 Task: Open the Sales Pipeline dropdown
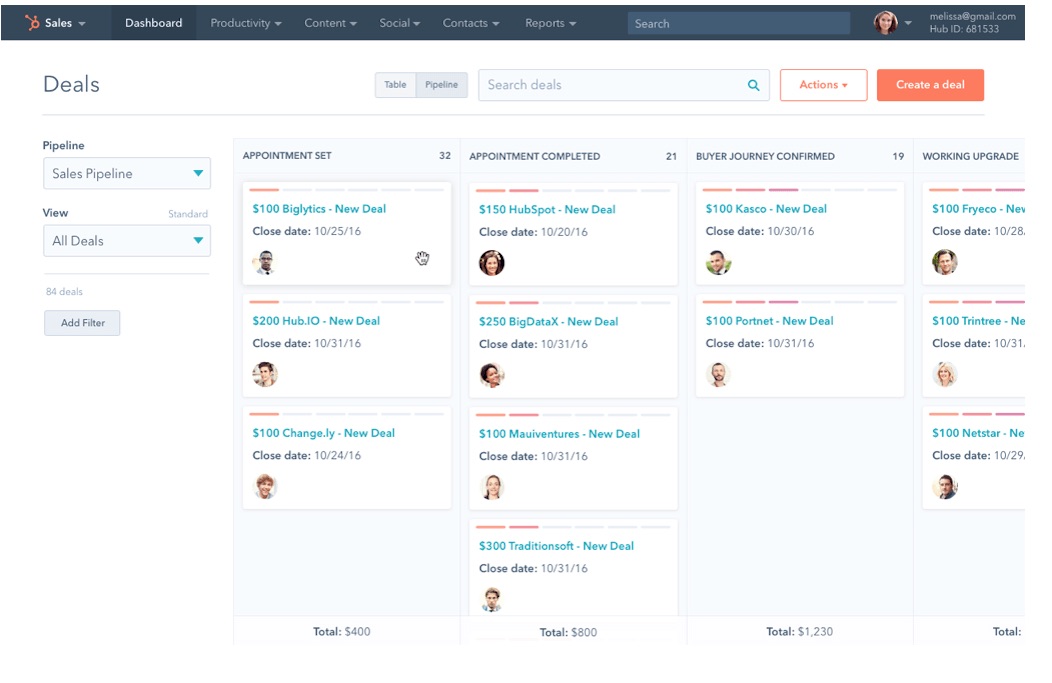coord(127,172)
